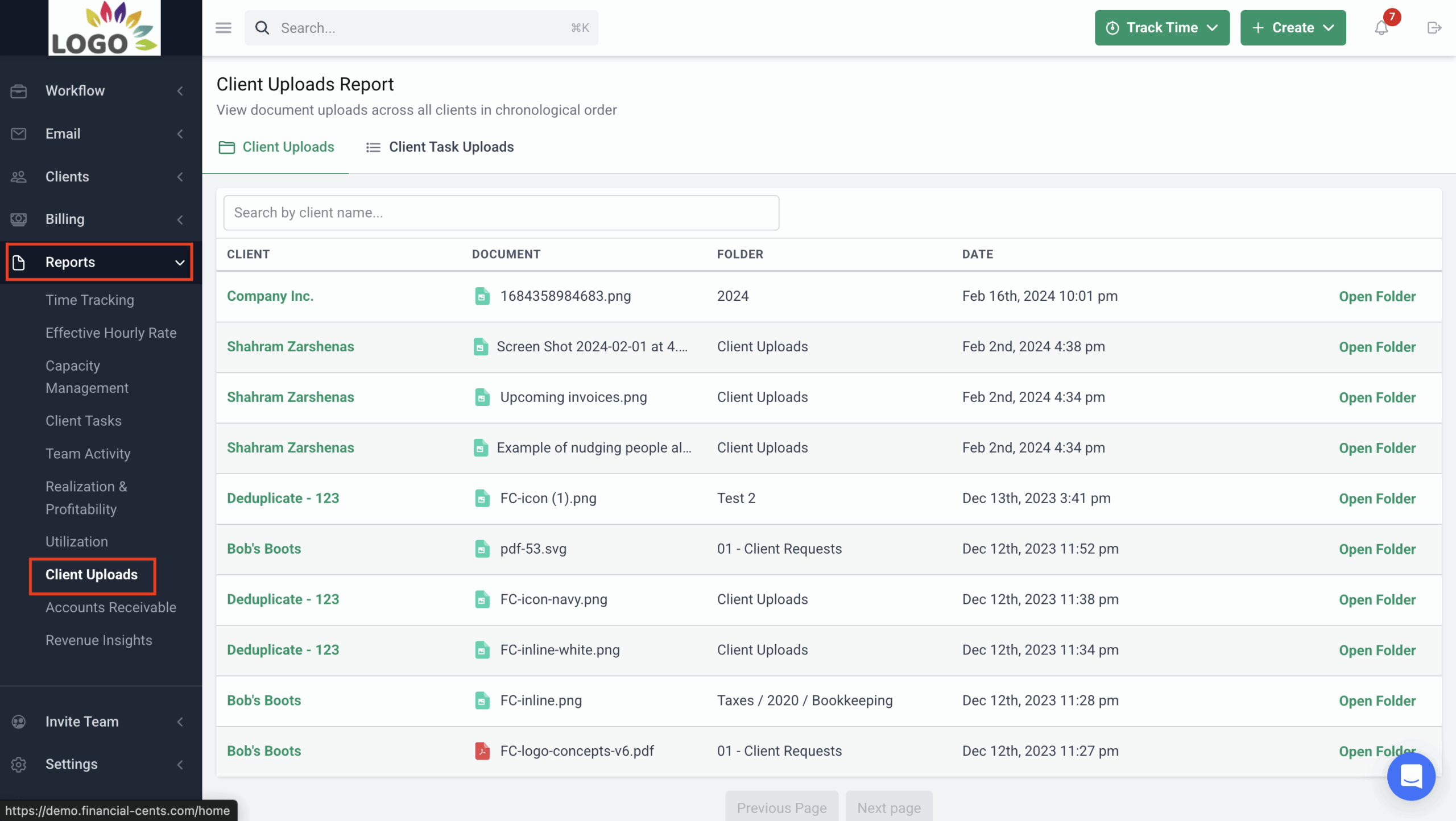The width and height of the screenshot is (1456, 821).
Task: Open Deduplicate - 123 link for FC-icon-navy.png
Action: [283, 600]
